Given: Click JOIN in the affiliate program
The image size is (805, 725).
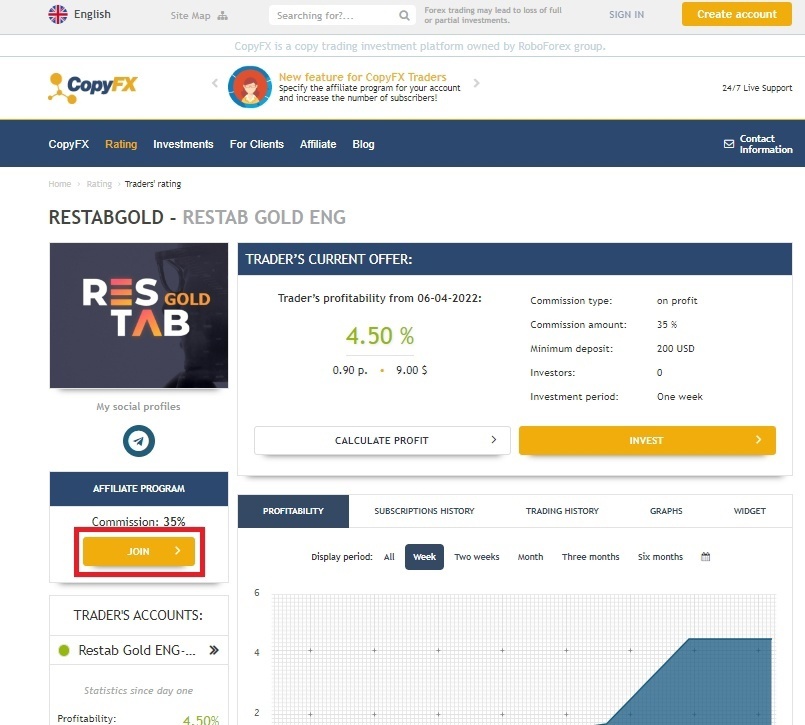Looking at the screenshot, I should pyautogui.click(x=139, y=551).
